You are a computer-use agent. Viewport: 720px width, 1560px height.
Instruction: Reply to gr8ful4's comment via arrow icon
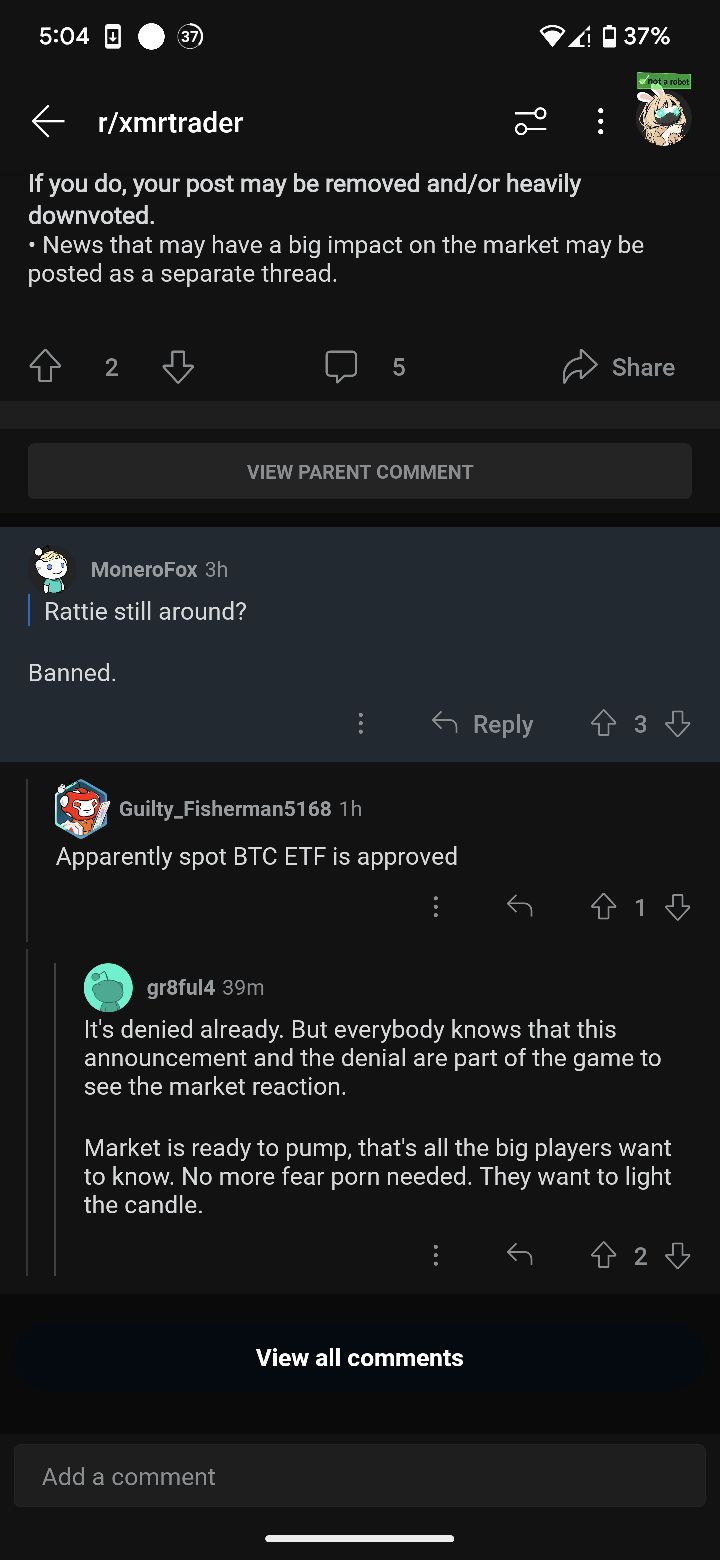[x=520, y=1255]
